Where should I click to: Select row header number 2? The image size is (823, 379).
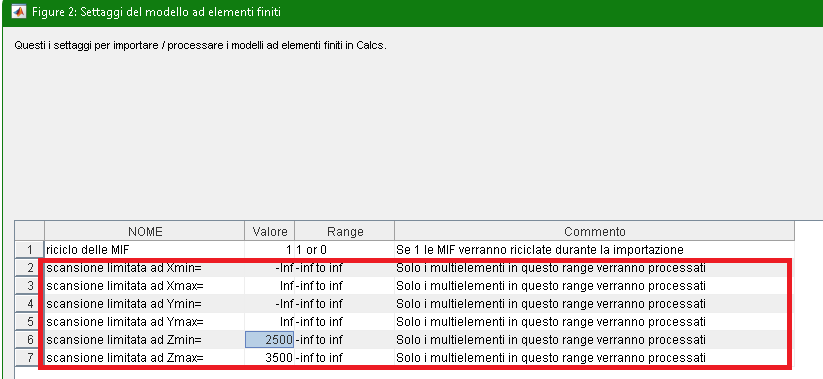tap(30, 268)
